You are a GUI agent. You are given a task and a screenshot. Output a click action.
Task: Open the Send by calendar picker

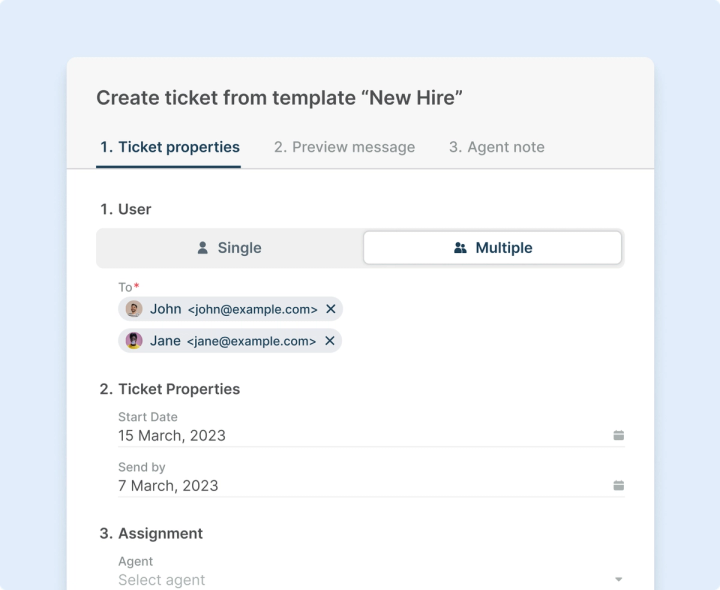618,485
